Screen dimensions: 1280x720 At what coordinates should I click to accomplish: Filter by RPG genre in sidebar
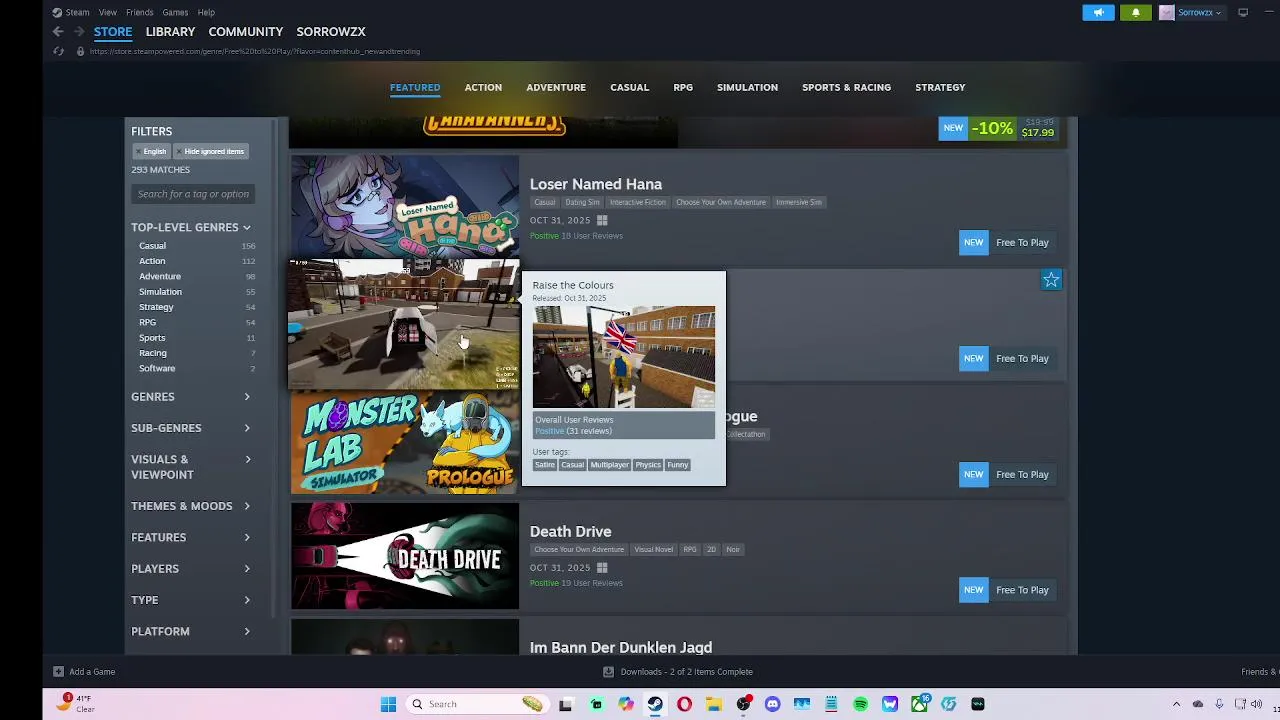pyautogui.click(x=147, y=322)
